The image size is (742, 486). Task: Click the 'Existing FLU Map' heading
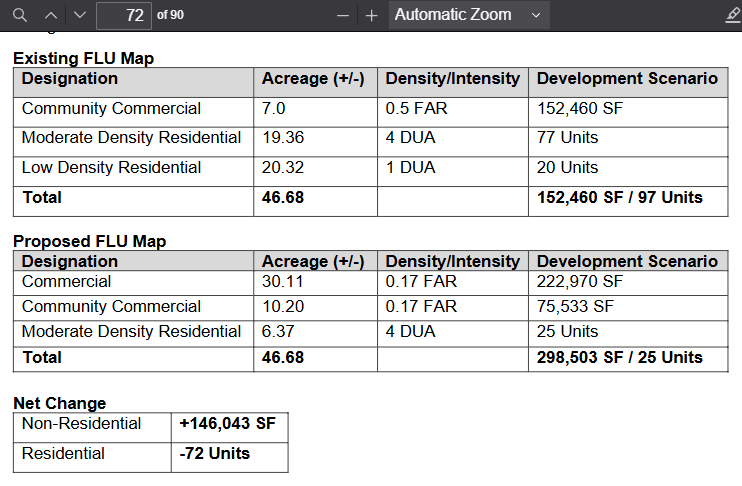pyautogui.click(x=84, y=58)
